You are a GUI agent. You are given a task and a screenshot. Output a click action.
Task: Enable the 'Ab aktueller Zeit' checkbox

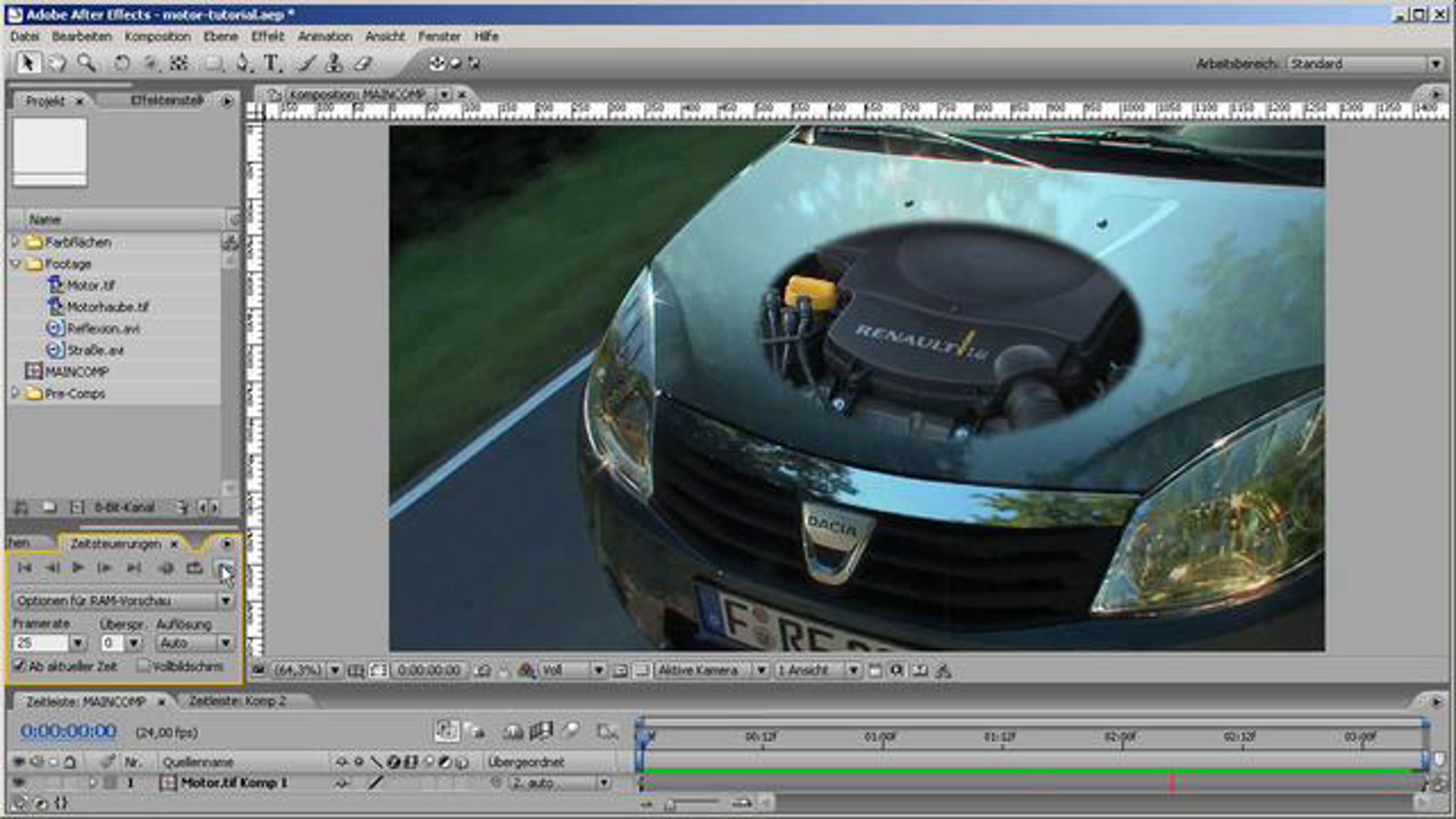[x=19, y=666]
